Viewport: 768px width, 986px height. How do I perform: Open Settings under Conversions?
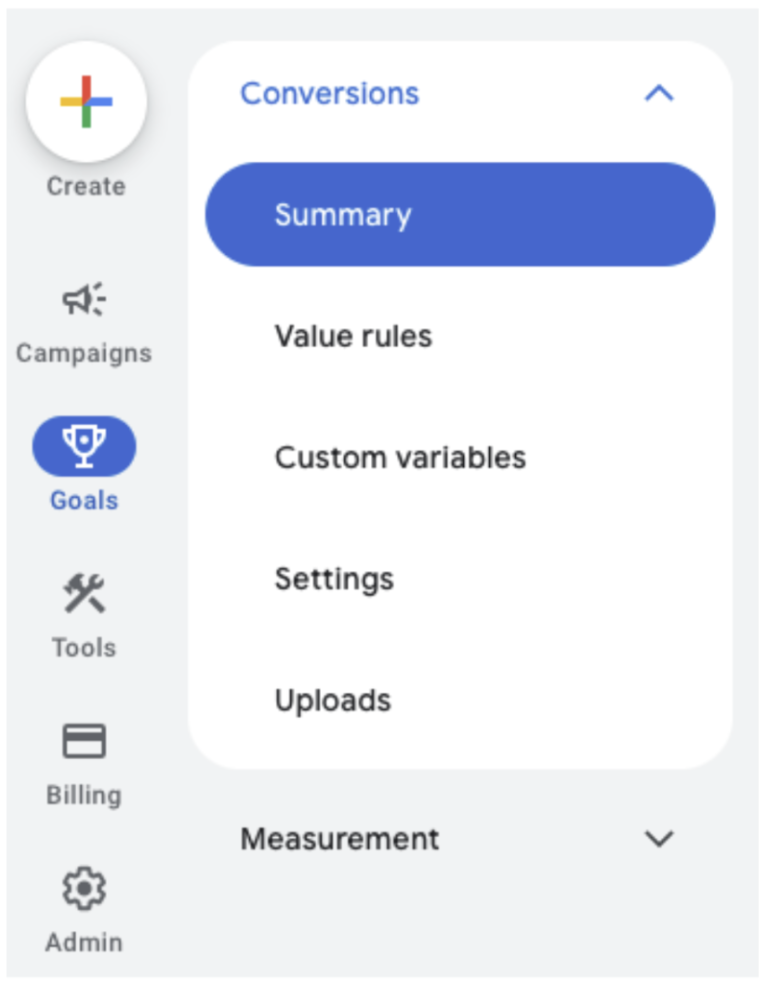[334, 579]
